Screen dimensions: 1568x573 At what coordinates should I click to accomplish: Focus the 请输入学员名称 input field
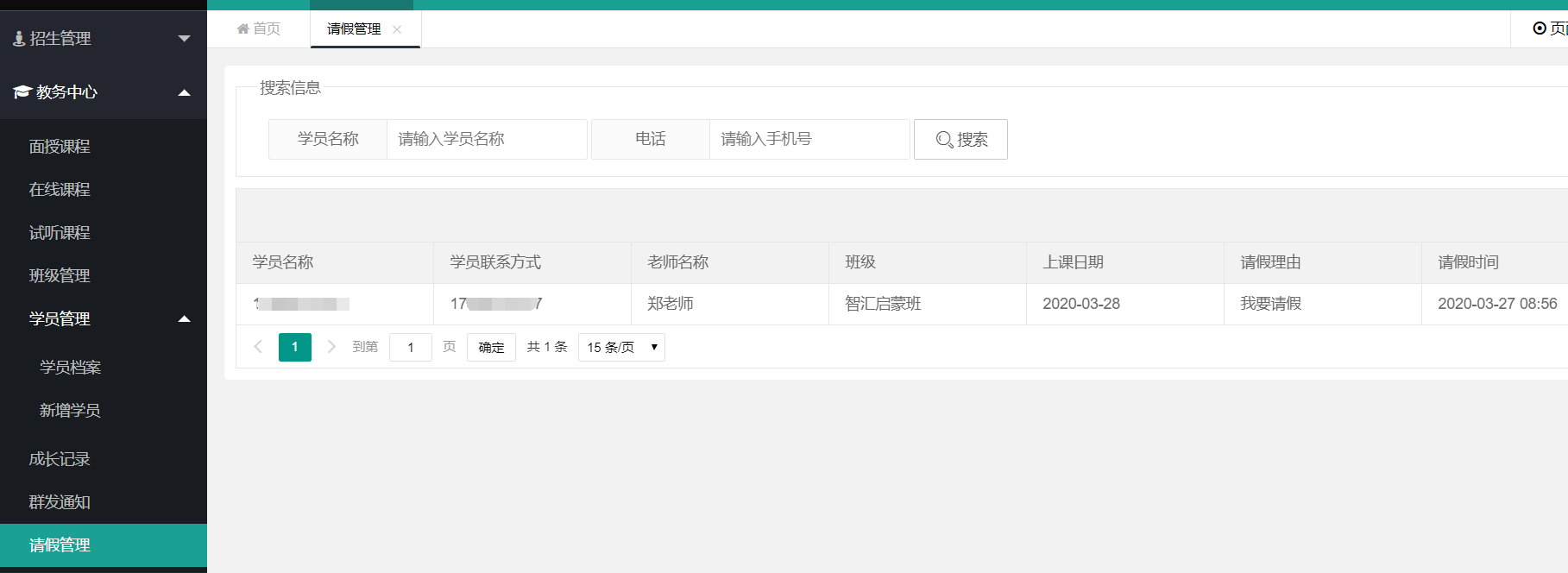pos(487,139)
